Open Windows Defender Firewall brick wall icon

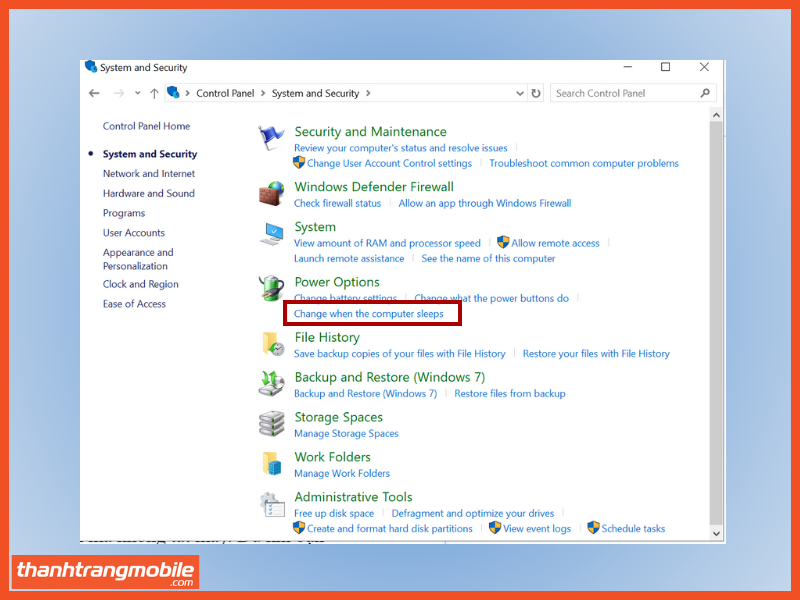[271, 193]
